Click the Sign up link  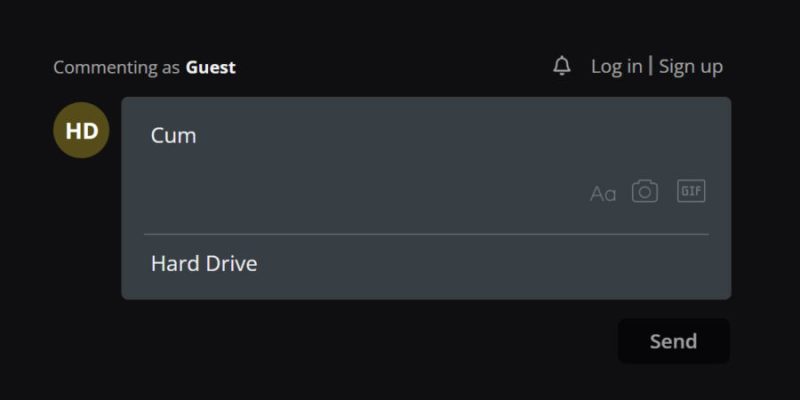pyautogui.click(x=690, y=66)
